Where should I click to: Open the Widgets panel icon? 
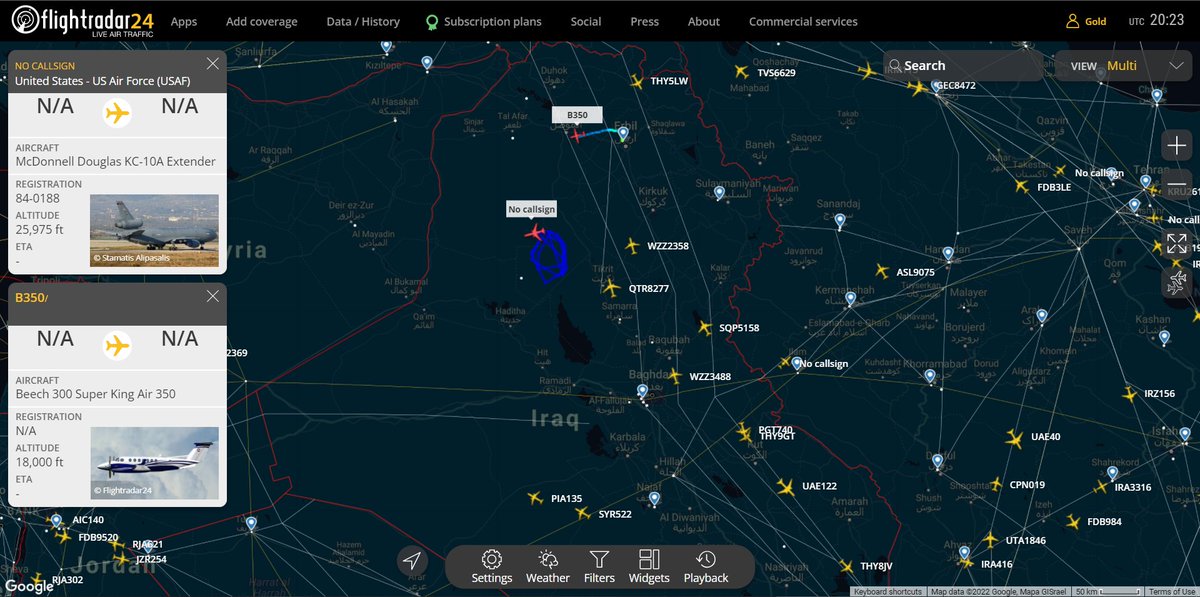649,566
